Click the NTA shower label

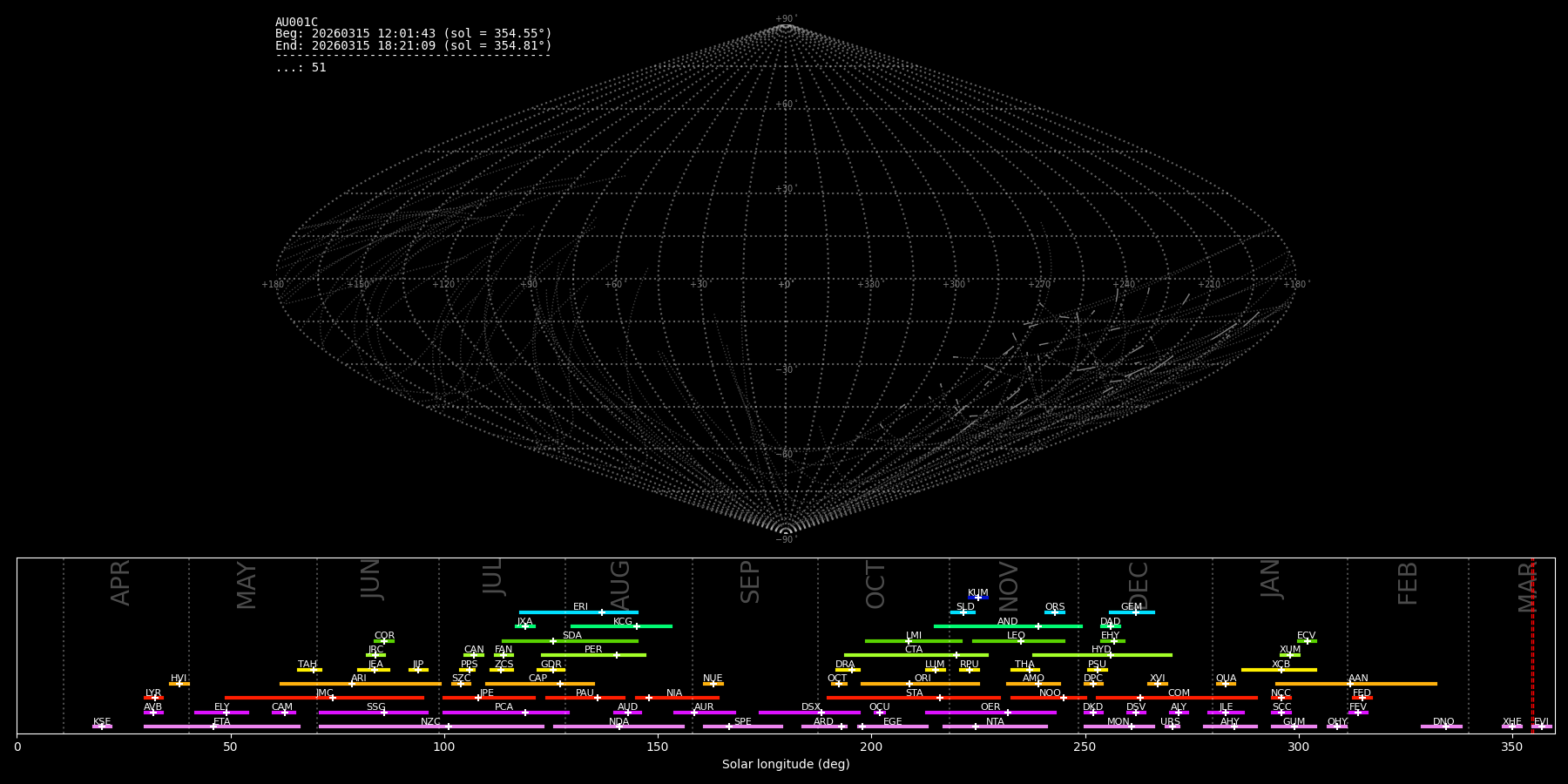[x=995, y=722]
